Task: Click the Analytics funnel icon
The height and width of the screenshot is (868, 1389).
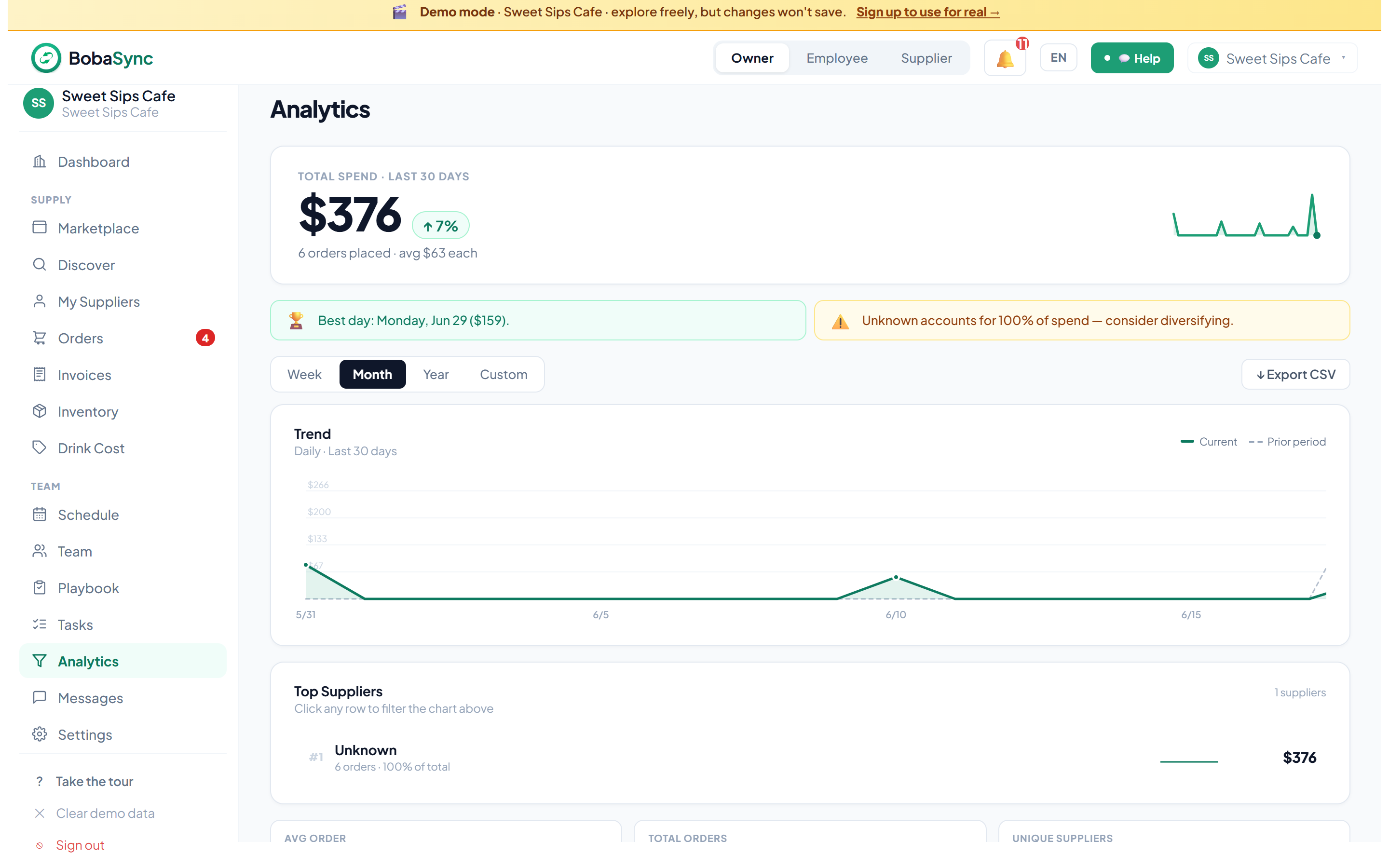Action: [39, 661]
